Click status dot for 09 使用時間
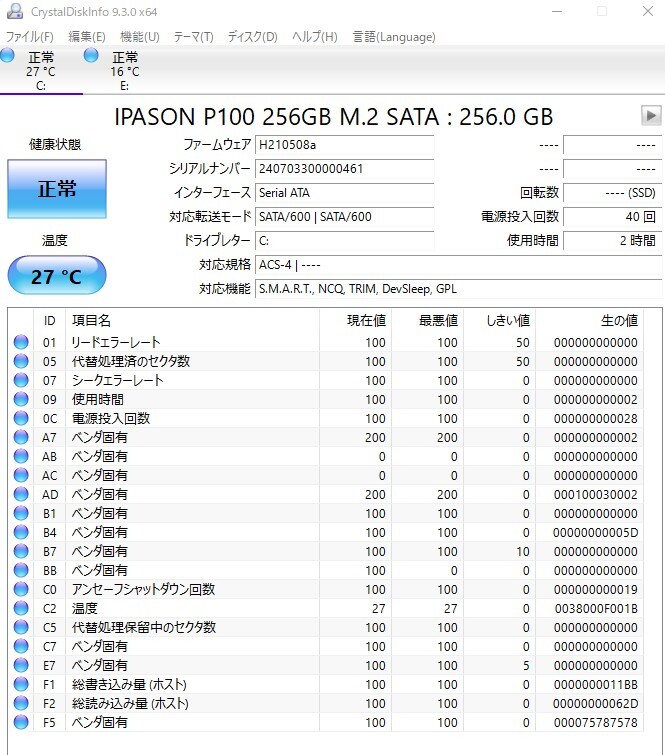The width and height of the screenshot is (665, 755). tap(21, 399)
